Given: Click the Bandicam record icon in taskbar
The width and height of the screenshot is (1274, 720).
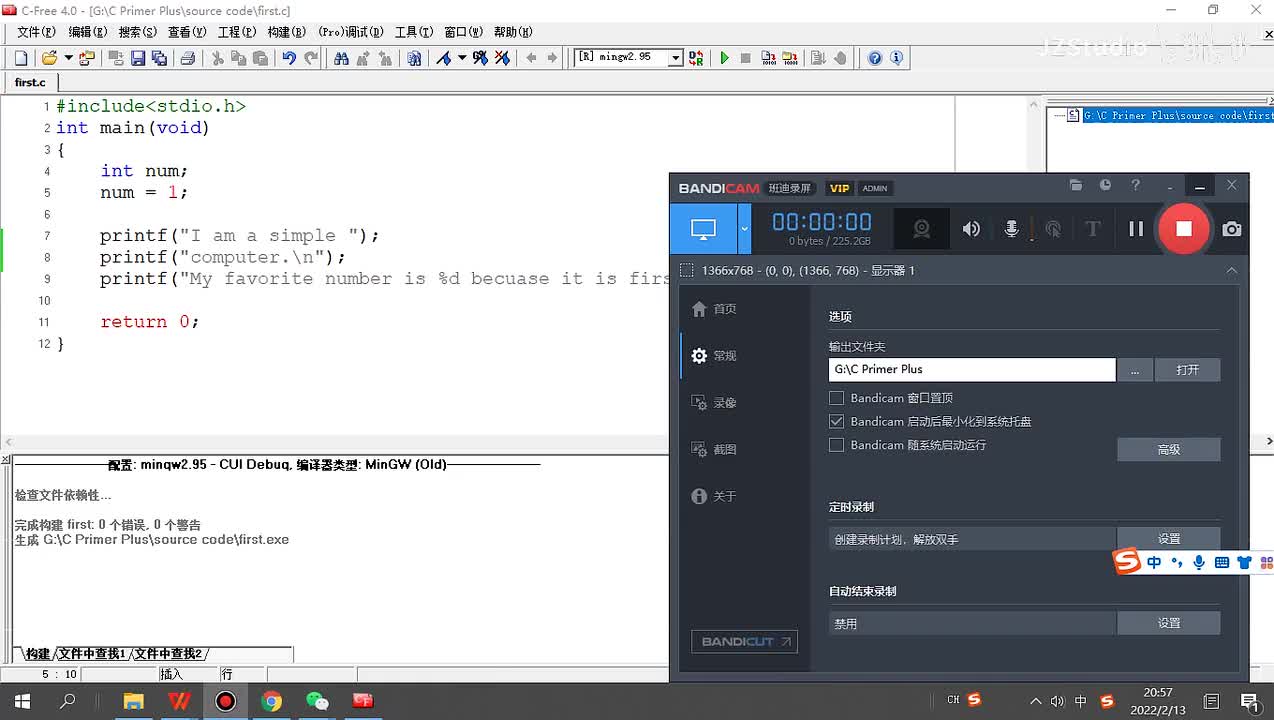Looking at the screenshot, I should click(x=225, y=701).
